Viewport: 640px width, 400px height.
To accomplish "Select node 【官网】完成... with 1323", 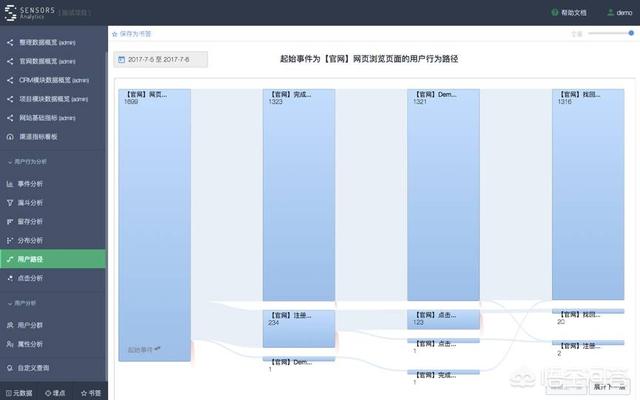I will click(299, 195).
